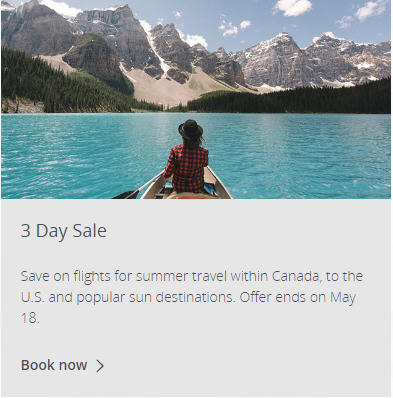The image size is (393, 398).
Task: Open the 3 Day Sale heading
Action: [64, 231]
